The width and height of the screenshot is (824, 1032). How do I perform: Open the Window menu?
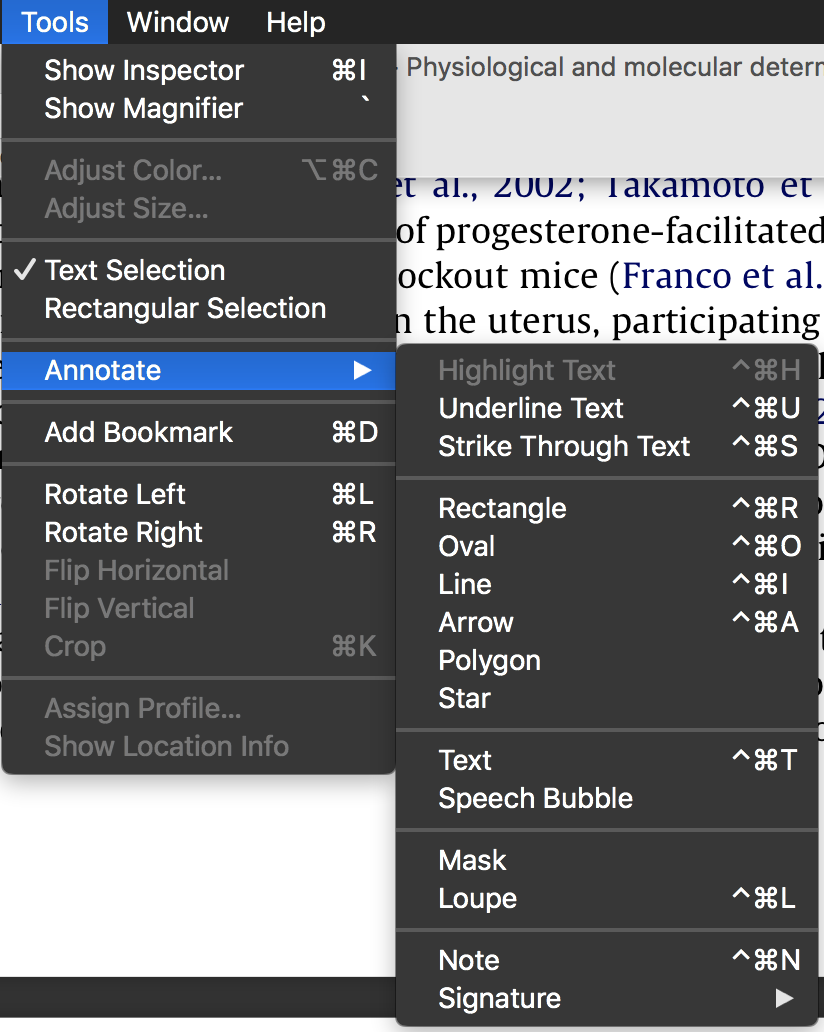click(x=178, y=22)
